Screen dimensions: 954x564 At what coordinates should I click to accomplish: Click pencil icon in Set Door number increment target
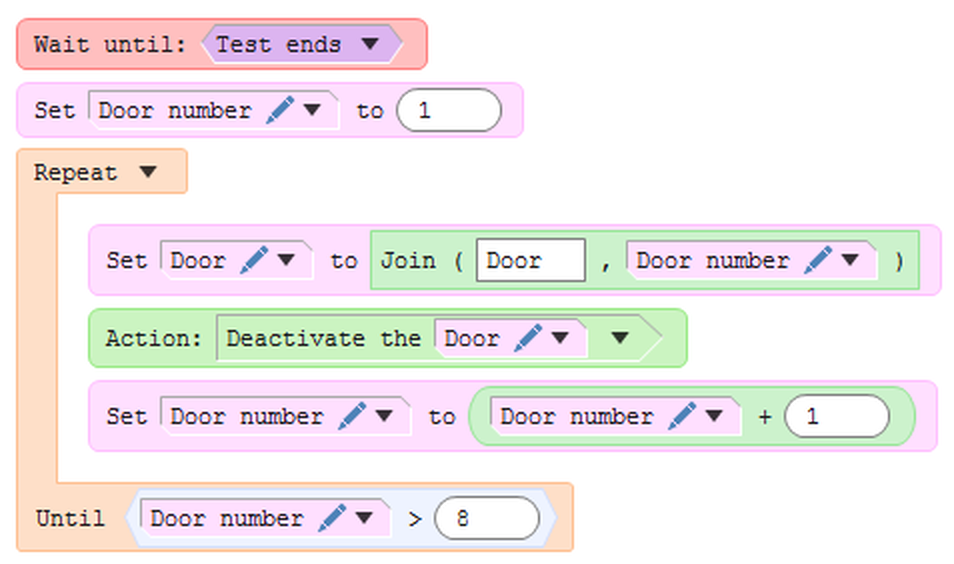351,417
